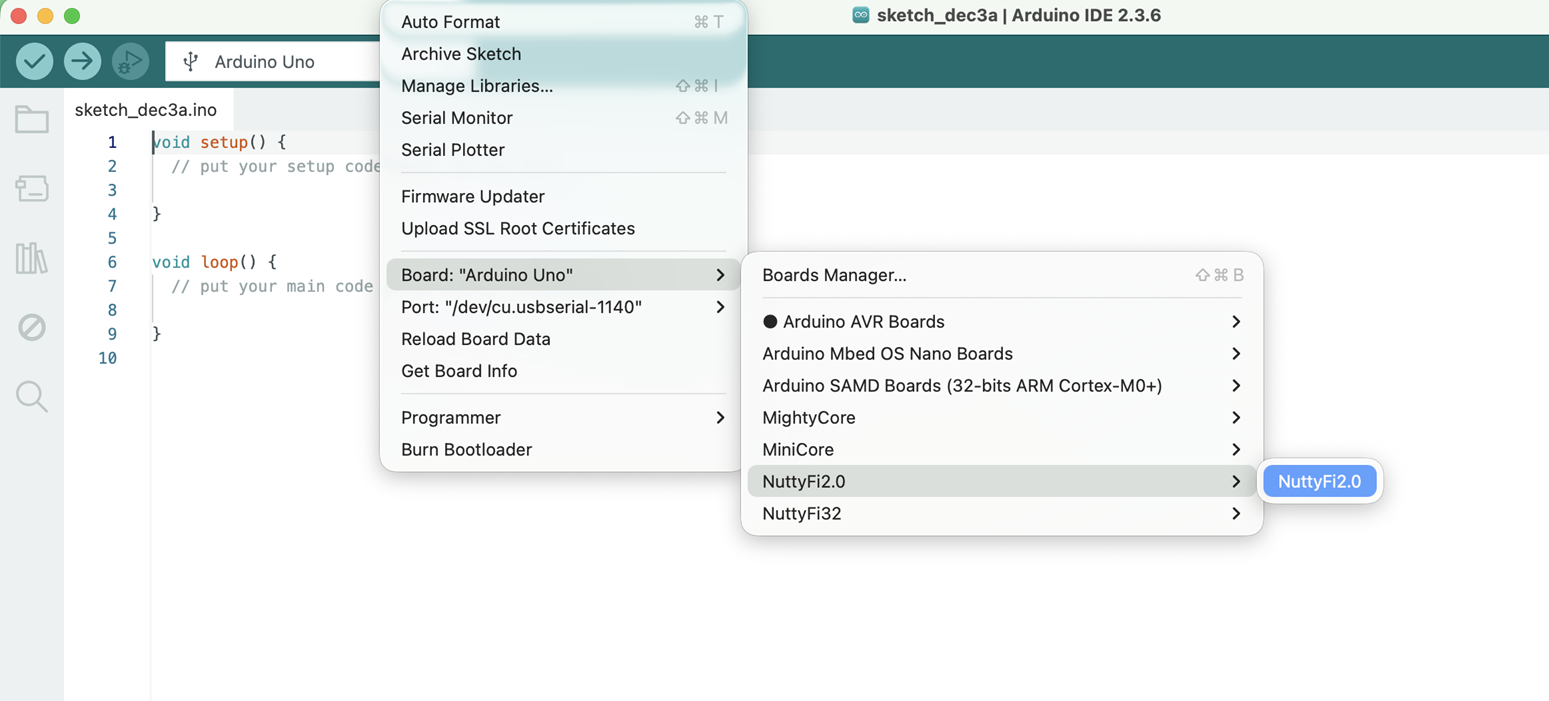Open the Debug icon in sidebar
This screenshot has height=701, width=1549.
pos(32,327)
